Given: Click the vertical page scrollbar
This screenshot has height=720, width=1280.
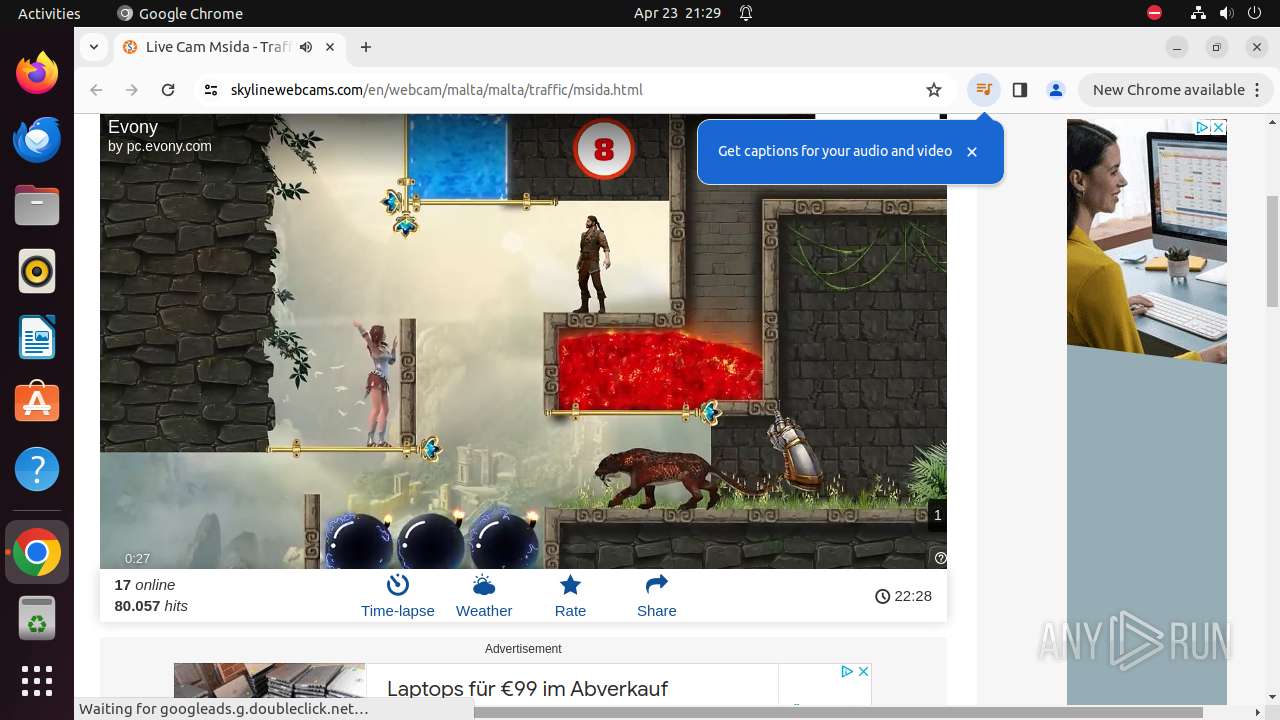Looking at the screenshot, I should point(1272,250).
